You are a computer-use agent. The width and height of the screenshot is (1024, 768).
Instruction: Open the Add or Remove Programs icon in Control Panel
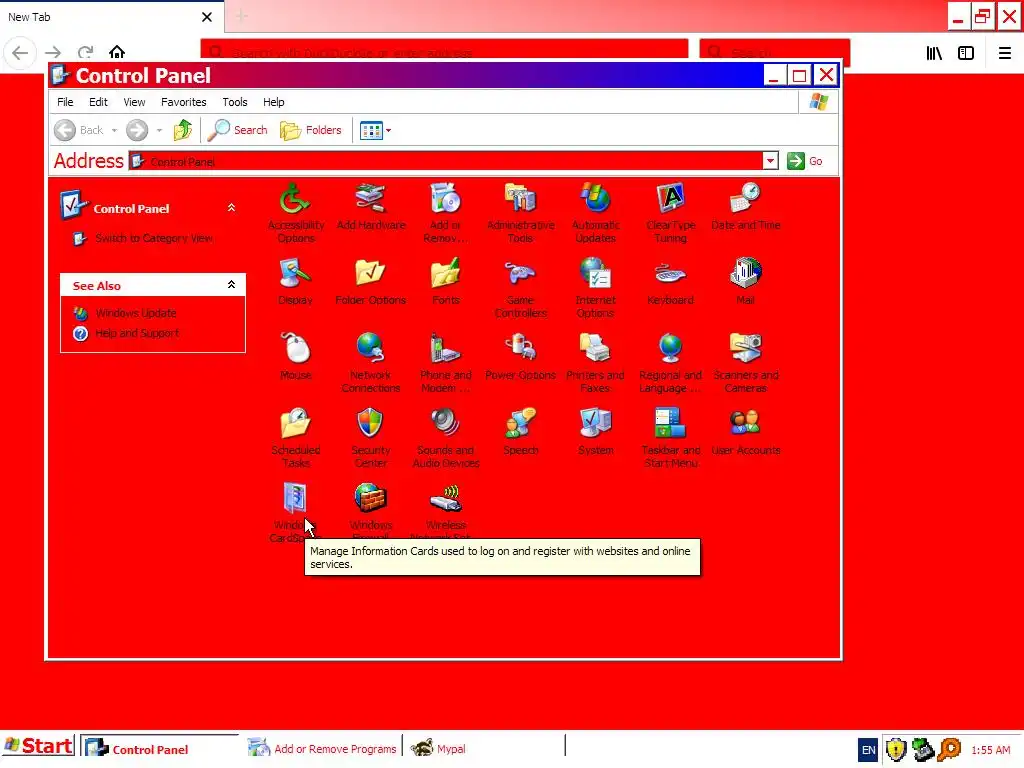[x=445, y=199]
